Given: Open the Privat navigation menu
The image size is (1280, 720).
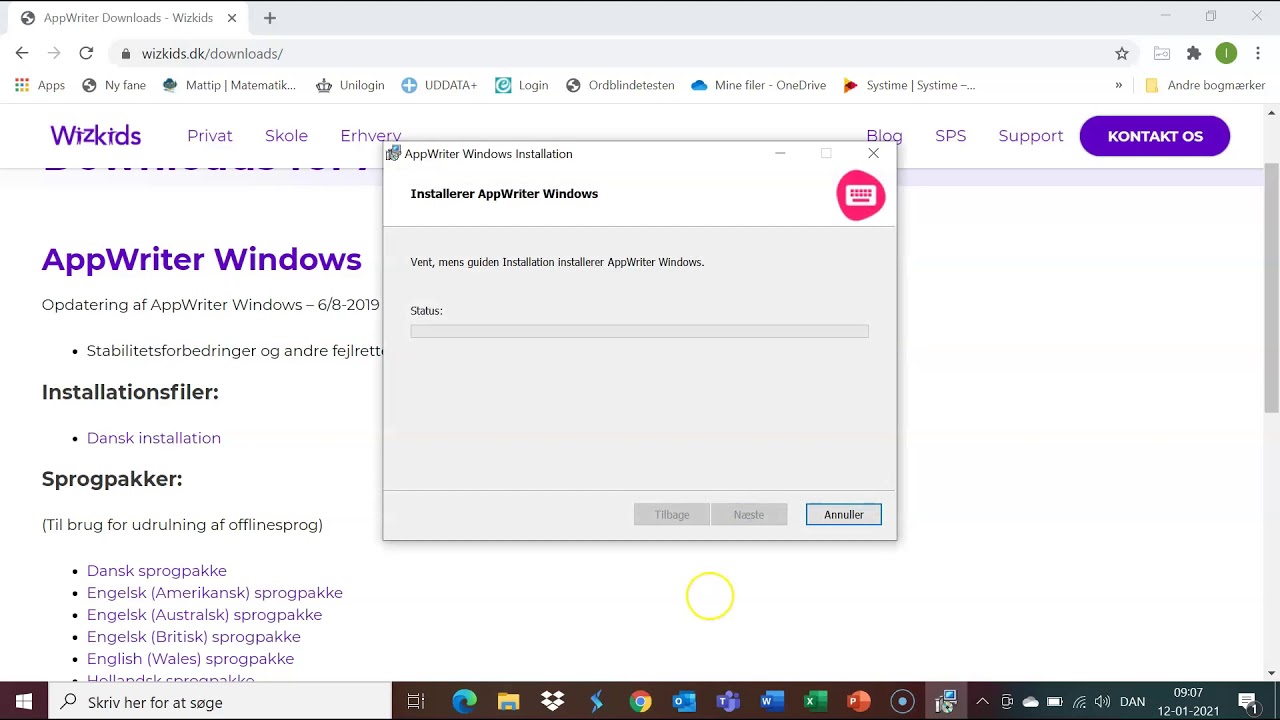Looking at the screenshot, I should coord(210,136).
